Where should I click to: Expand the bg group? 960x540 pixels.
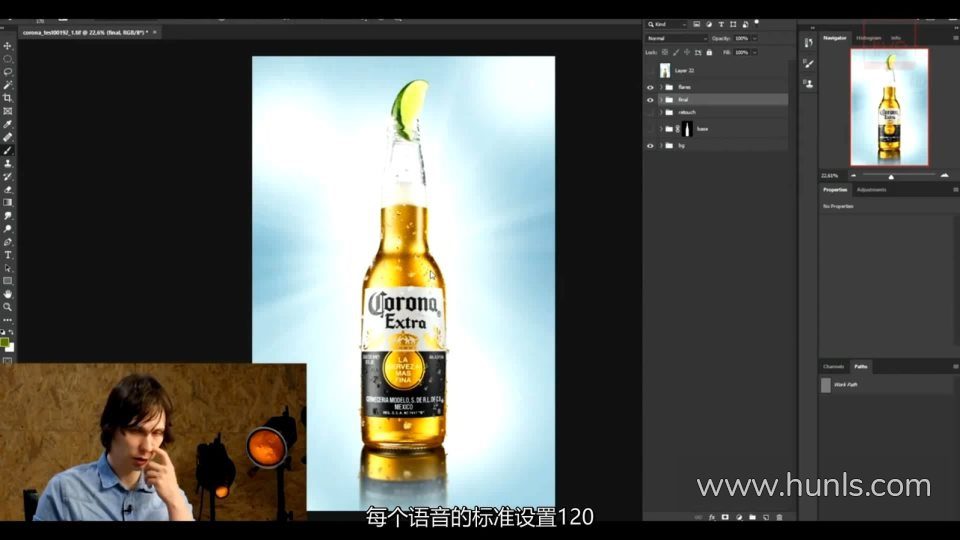tap(661, 146)
